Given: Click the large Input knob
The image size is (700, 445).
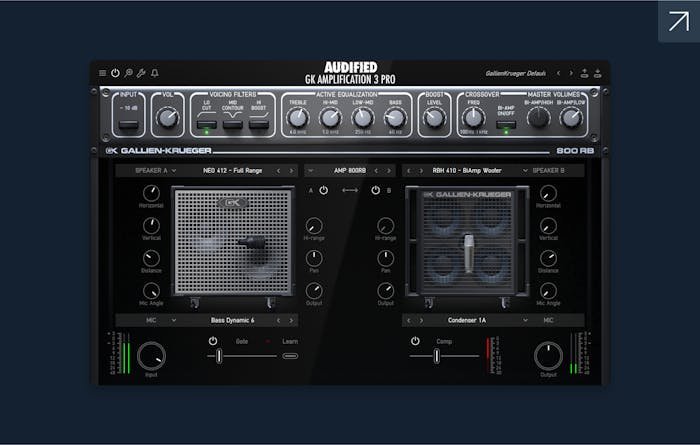Looking at the screenshot, I should (151, 356).
